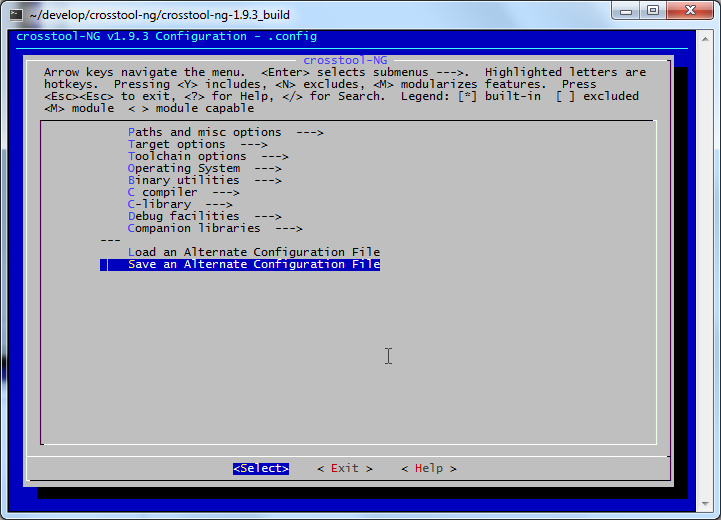Image resolution: width=721 pixels, height=520 pixels.
Task: Open Paths and misc options submenu
Action: 225,132
